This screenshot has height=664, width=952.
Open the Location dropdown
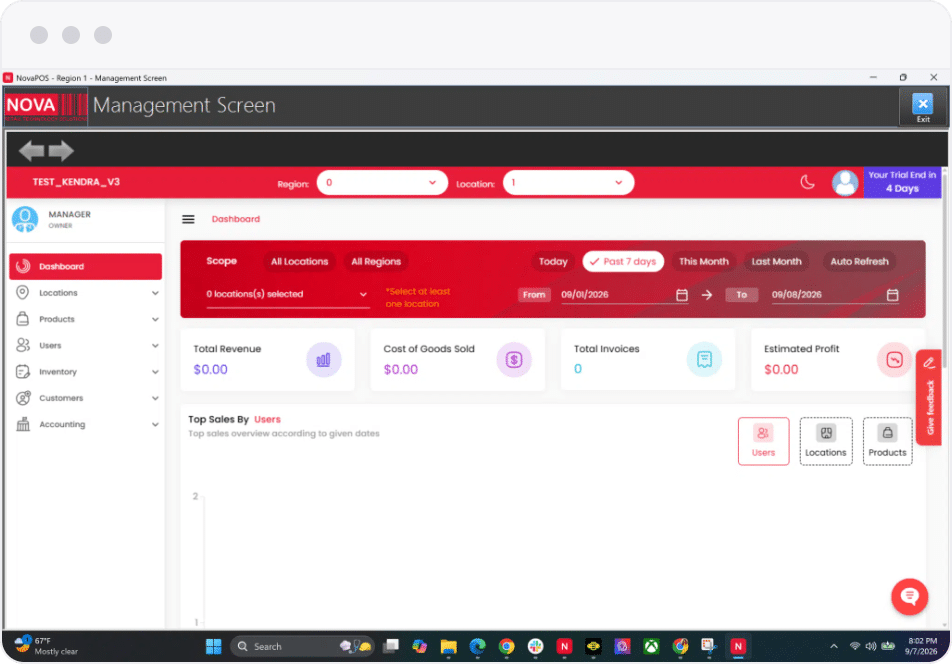coord(568,183)
